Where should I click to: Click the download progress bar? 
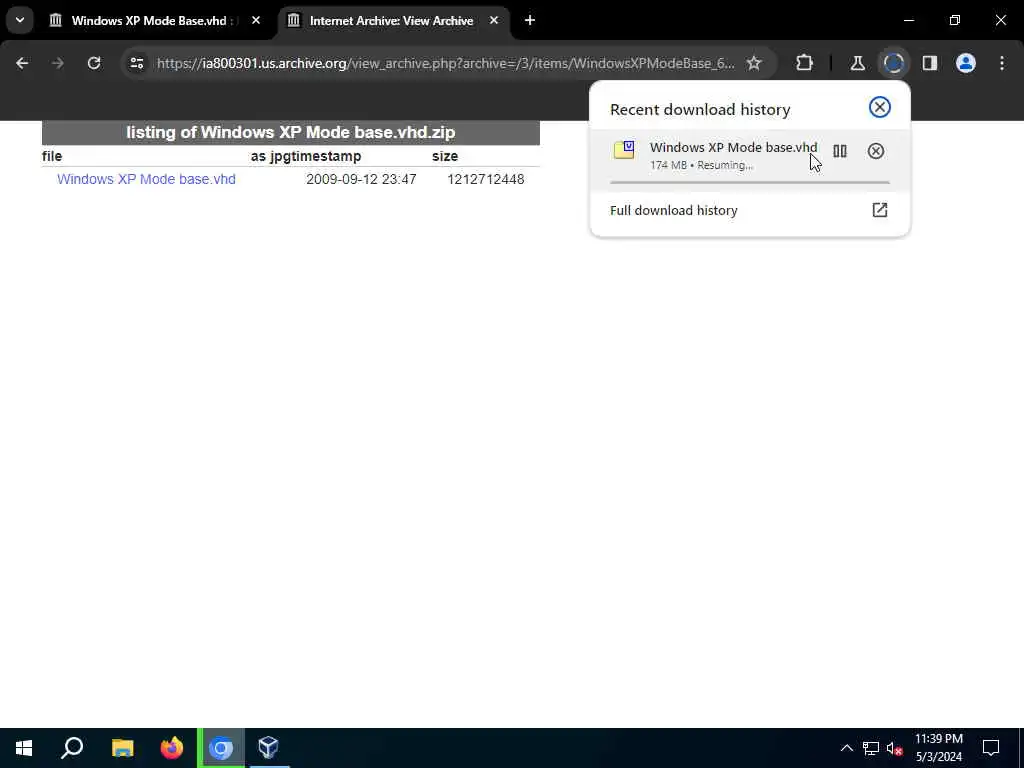[750, 182]
